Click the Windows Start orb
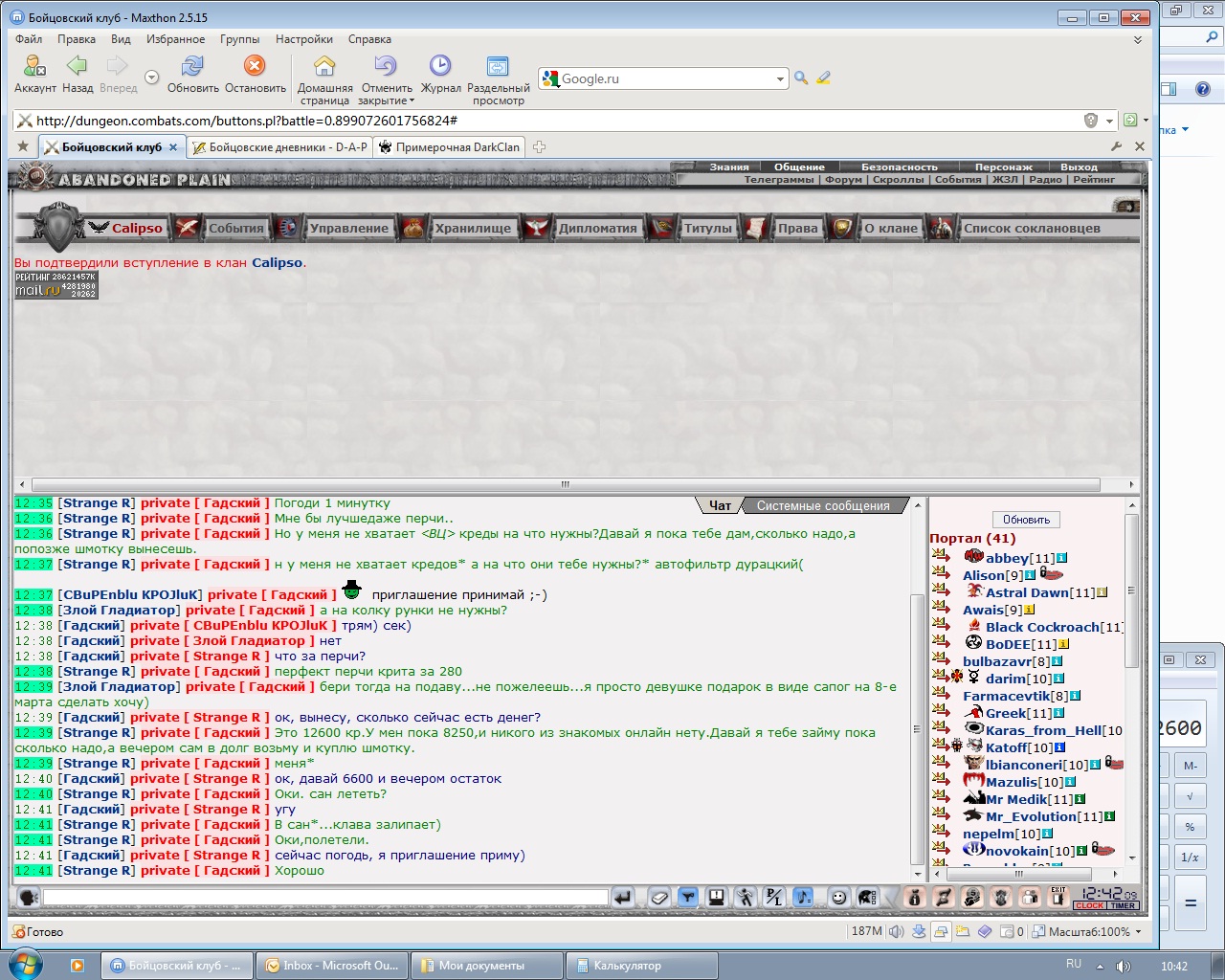1225x980 pixels. 24,965
